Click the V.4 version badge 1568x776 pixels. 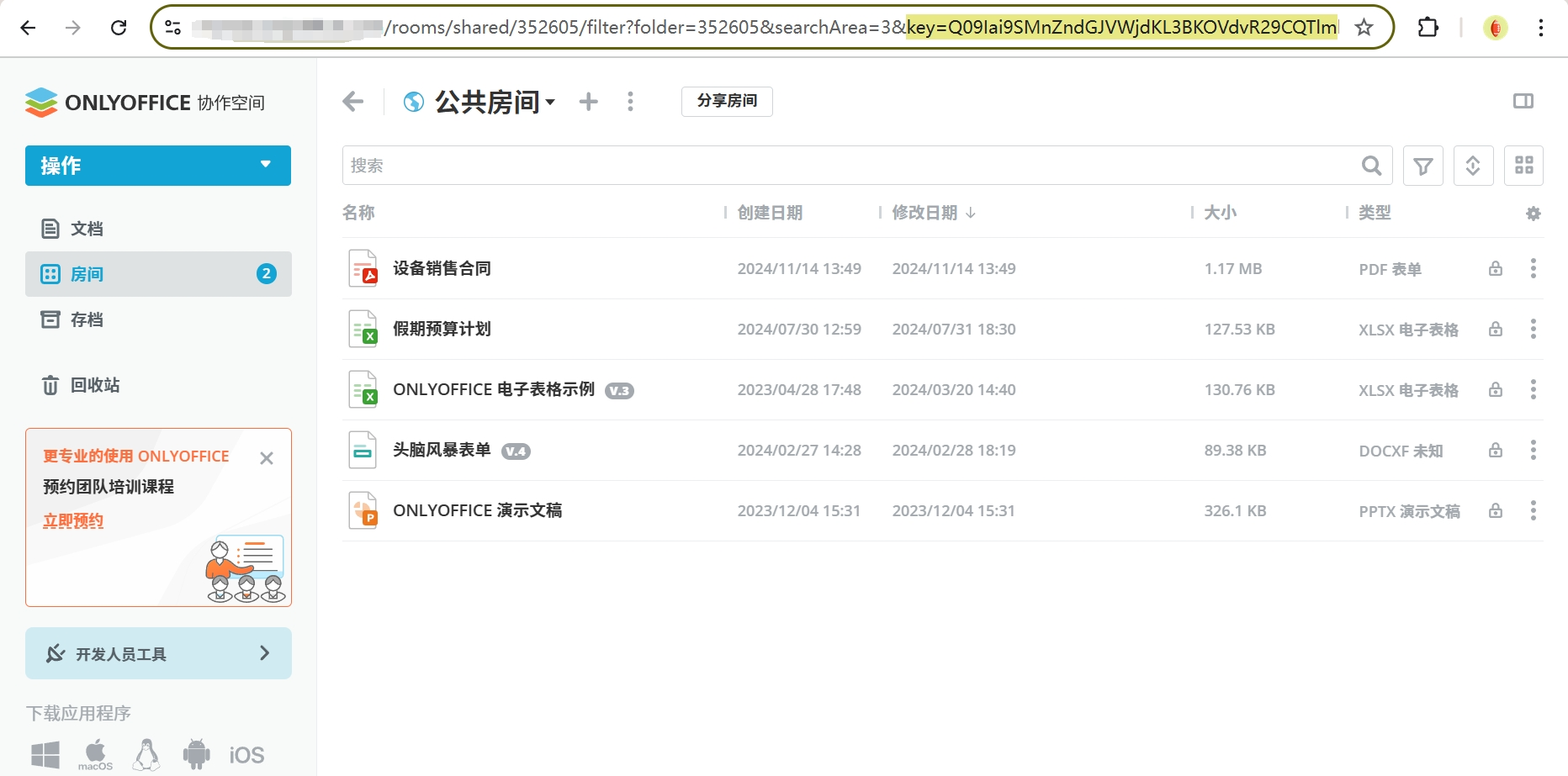tap(516, 451)
